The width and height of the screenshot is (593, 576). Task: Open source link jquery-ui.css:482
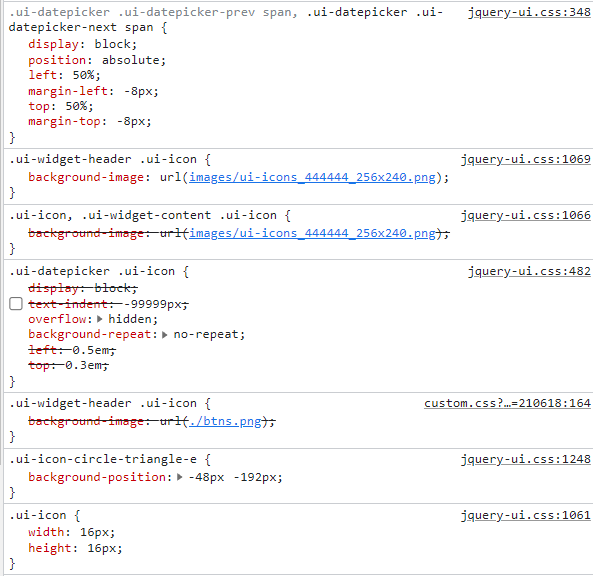529,271
